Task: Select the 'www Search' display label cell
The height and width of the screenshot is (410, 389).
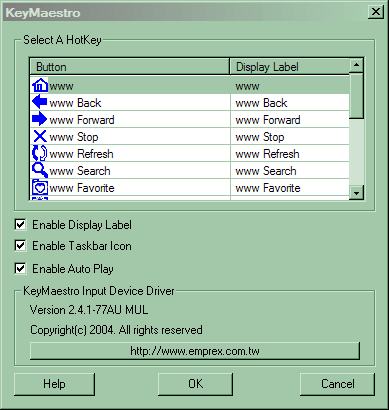Action: pos(290,171)
